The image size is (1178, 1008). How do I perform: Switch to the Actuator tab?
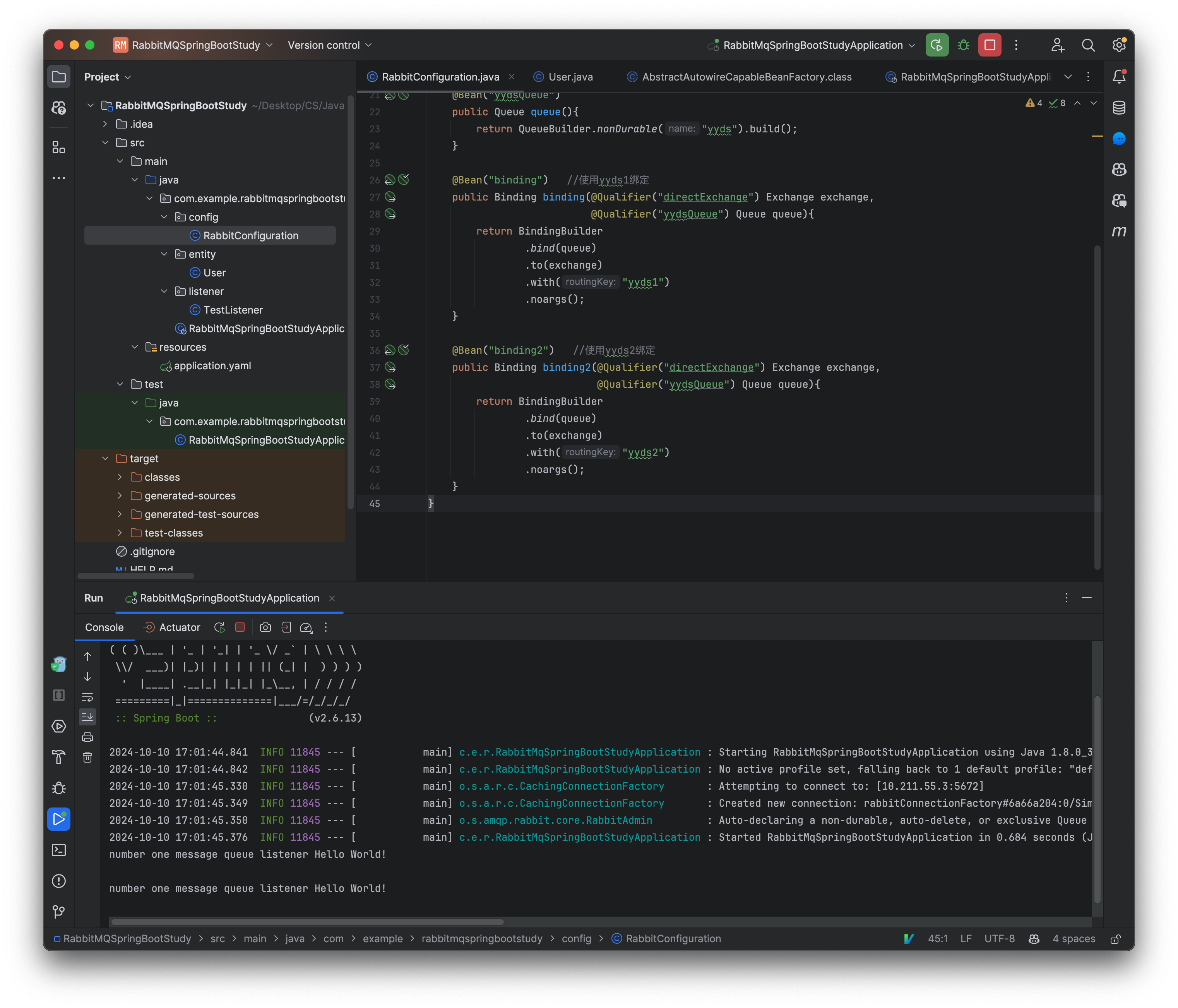178,627
